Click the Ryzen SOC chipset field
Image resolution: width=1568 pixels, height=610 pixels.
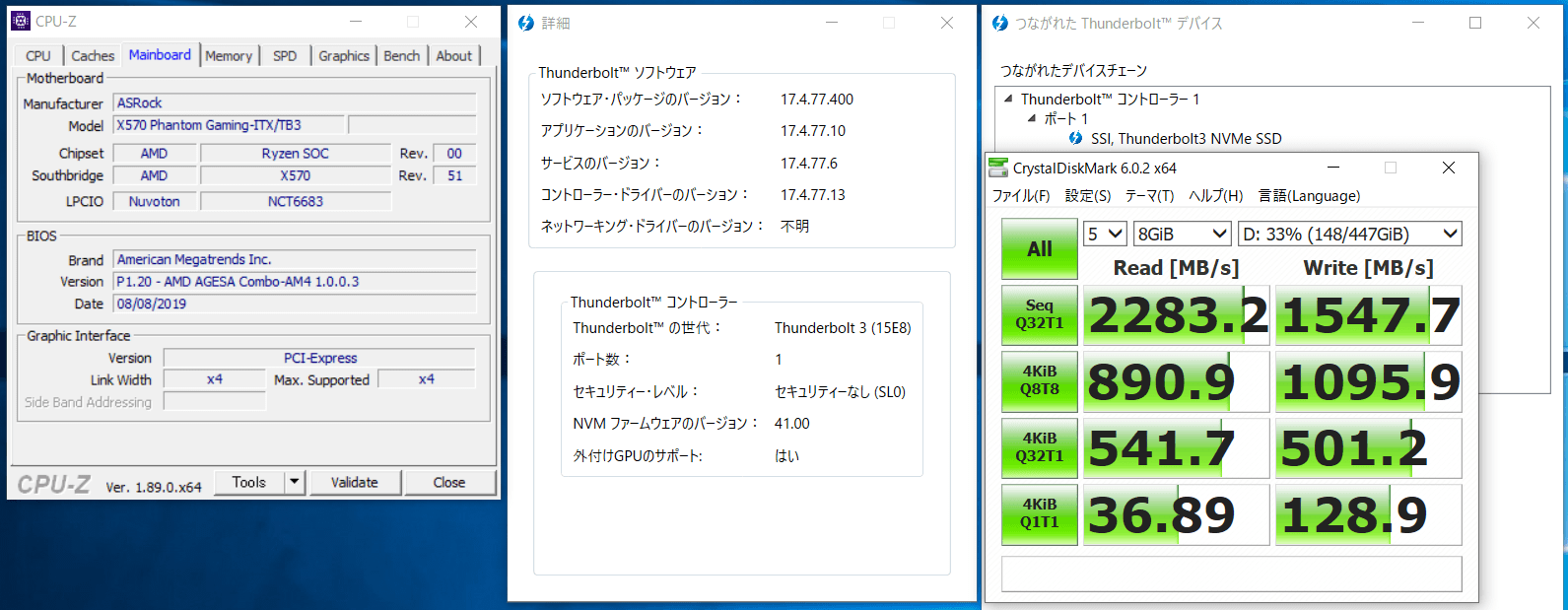[x=296, y=153]
